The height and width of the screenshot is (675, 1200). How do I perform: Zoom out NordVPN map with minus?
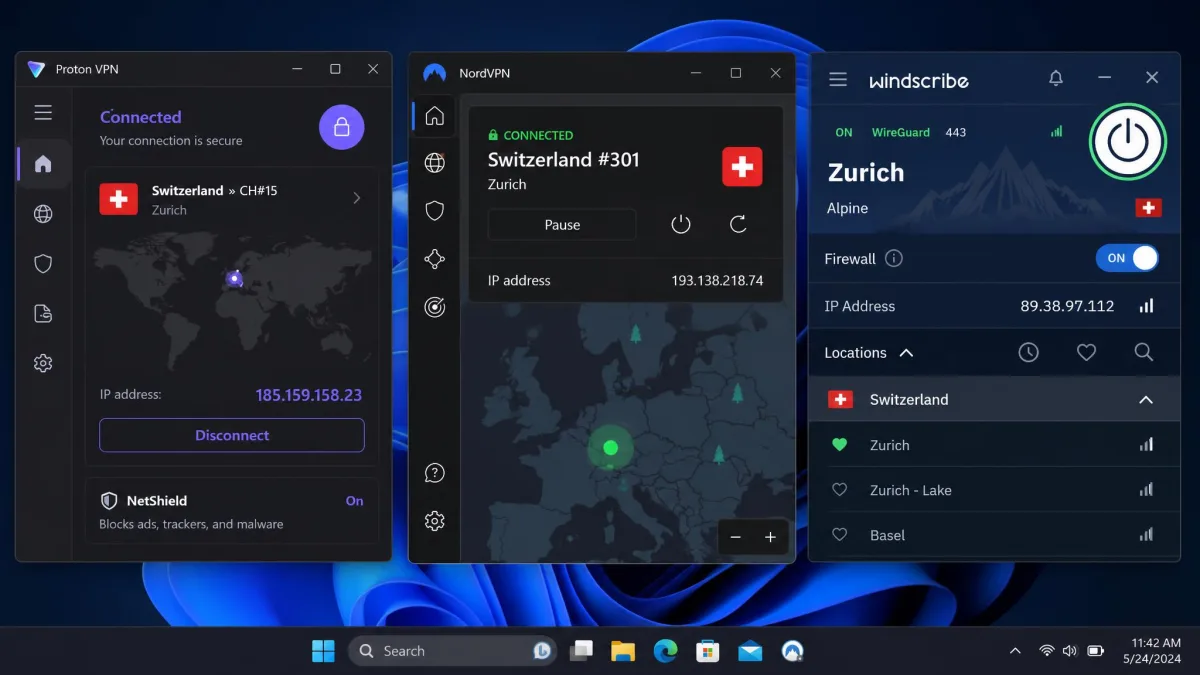tap(735, 537)
